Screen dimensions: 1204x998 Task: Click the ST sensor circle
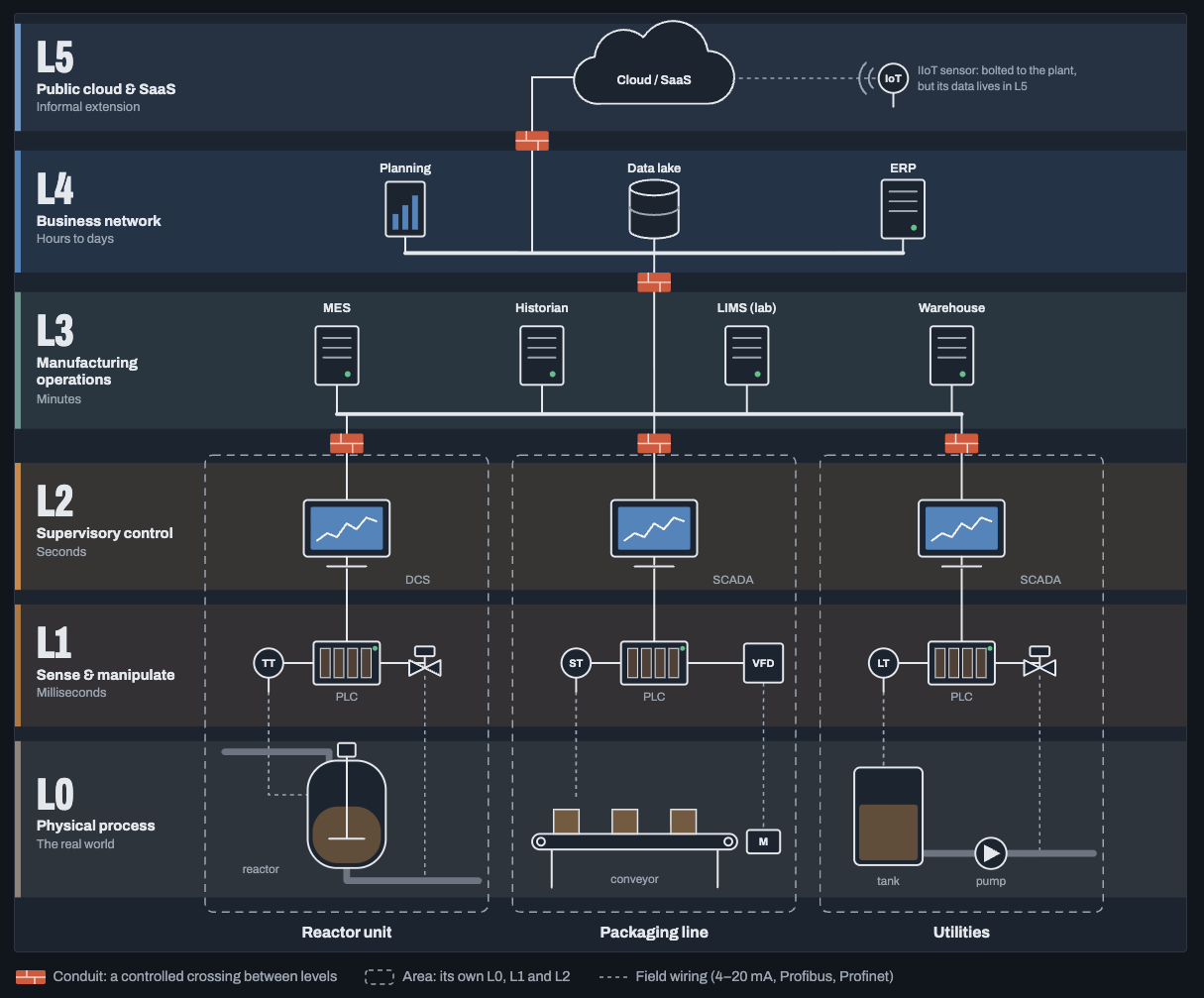click(x=575, y=663)
